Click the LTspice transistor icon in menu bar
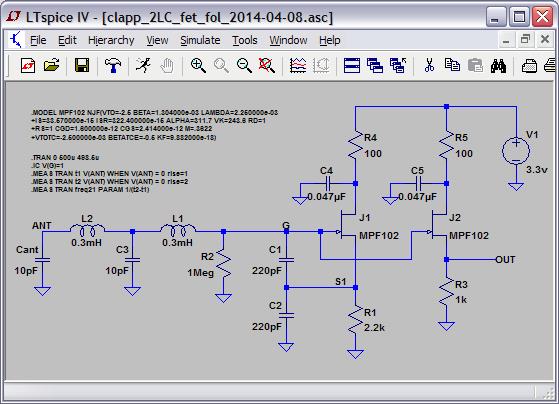This screenshot has width=559, height=404. tap(16, 40)
